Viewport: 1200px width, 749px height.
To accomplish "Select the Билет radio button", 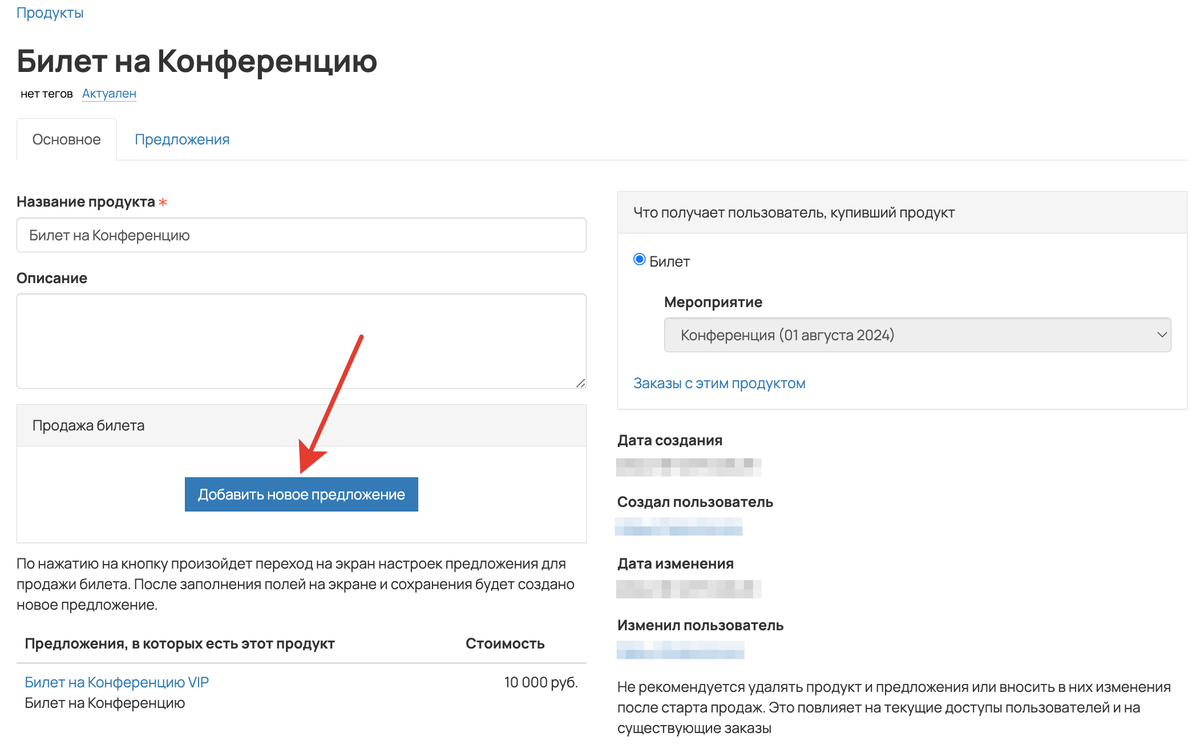I will tap(640, 260).
